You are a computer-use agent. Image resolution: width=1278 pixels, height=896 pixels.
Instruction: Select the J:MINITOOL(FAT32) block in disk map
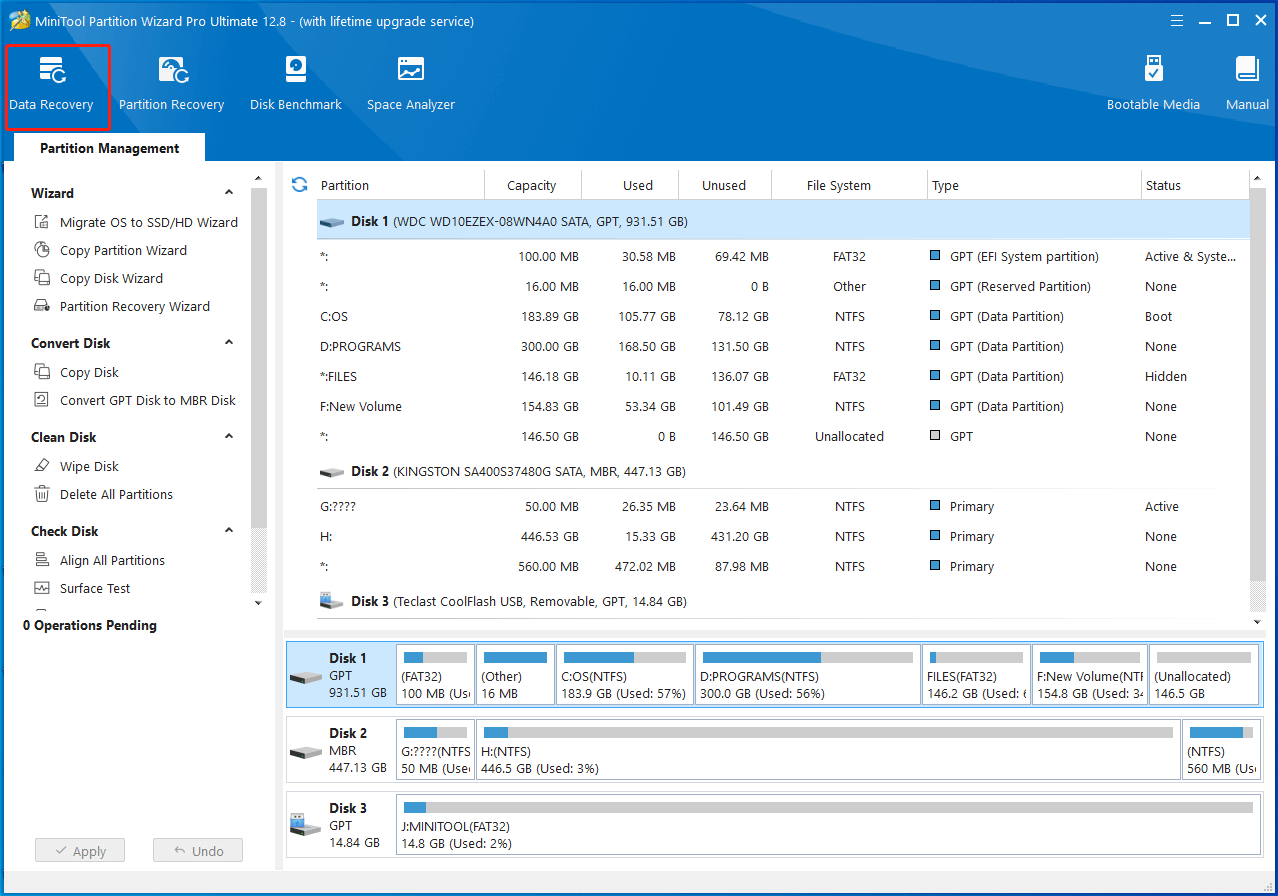828,825
